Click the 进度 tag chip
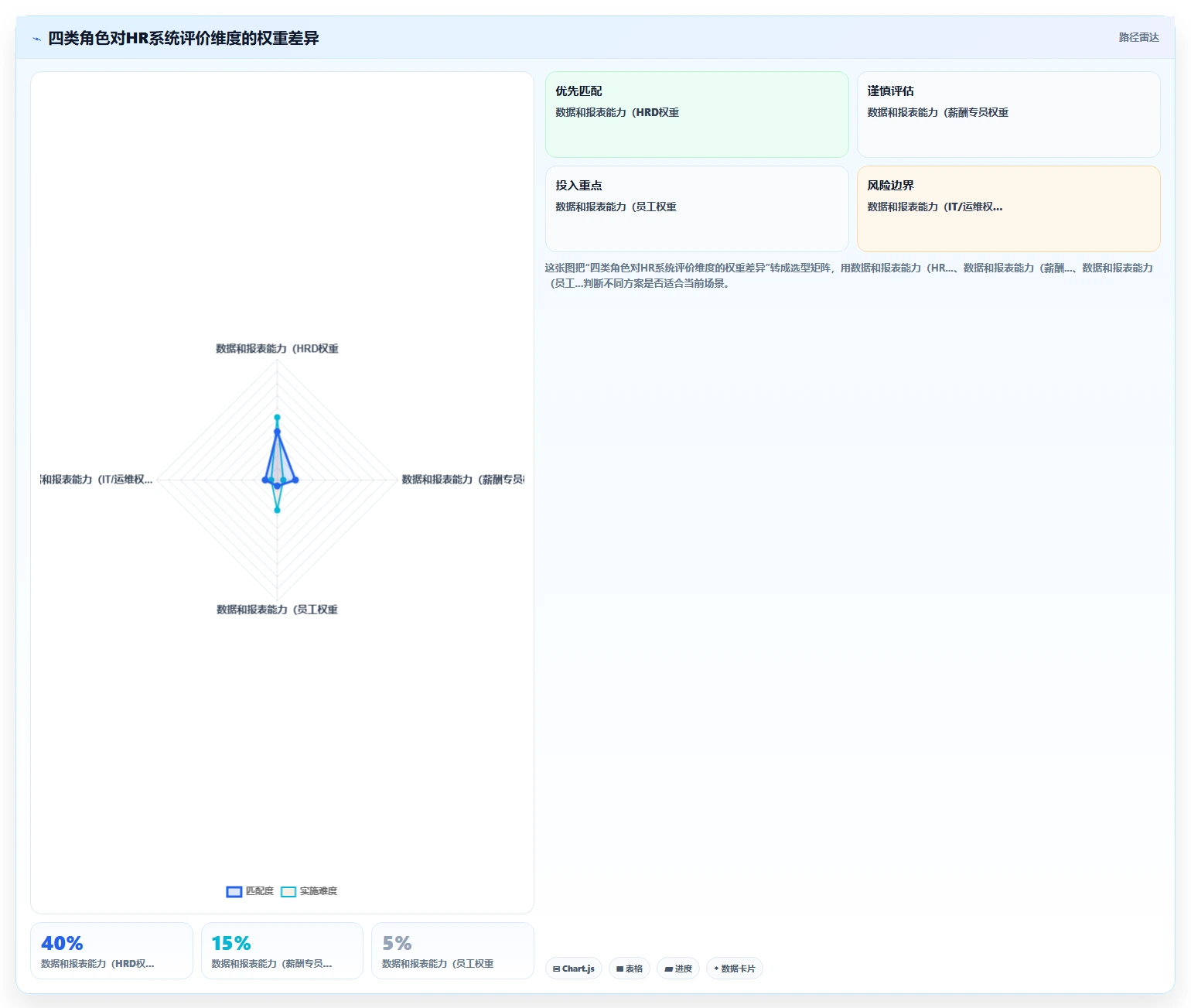 678,969
